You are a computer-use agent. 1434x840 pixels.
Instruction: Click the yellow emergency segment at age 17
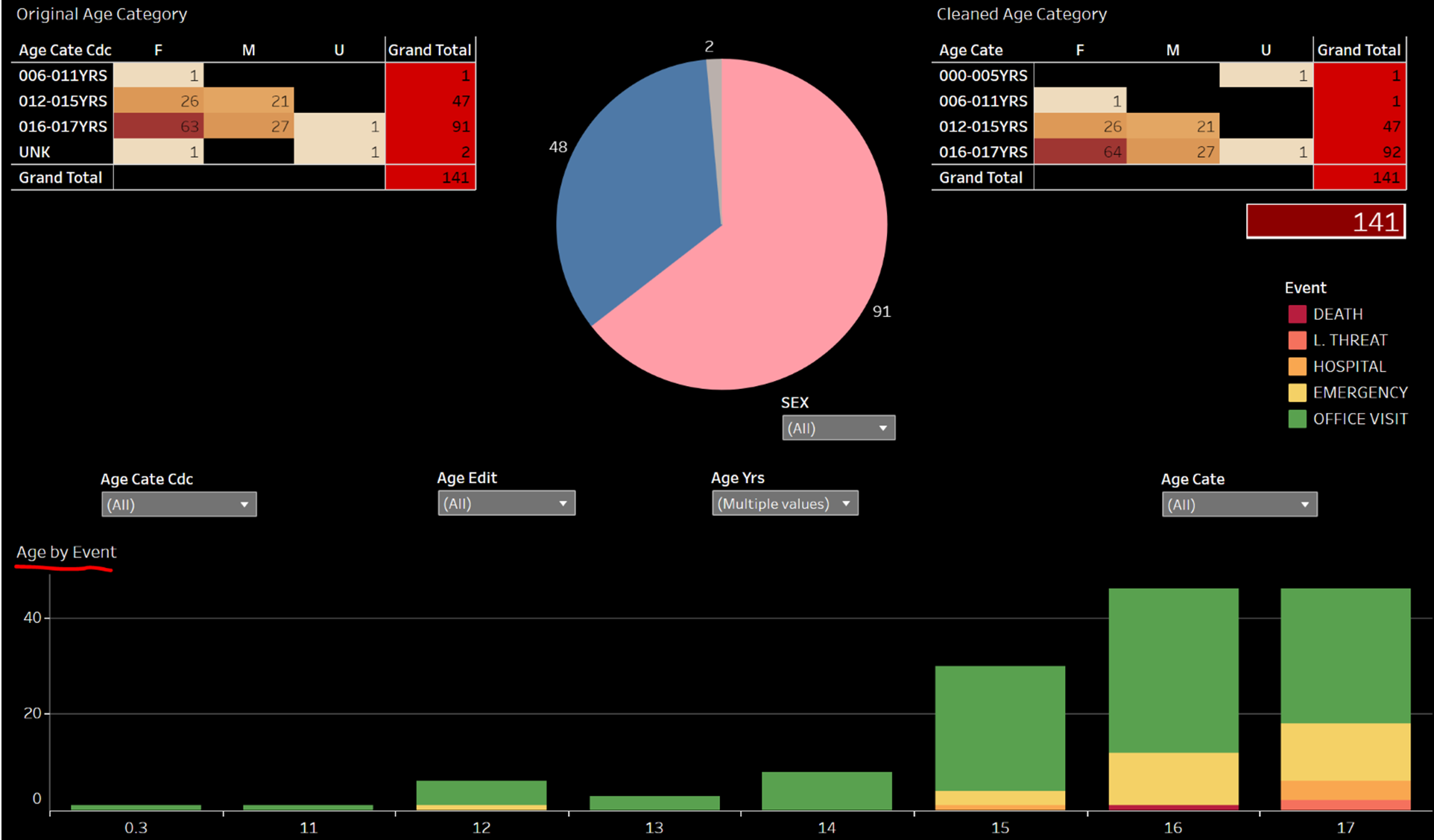click(x=1345, y=751)
